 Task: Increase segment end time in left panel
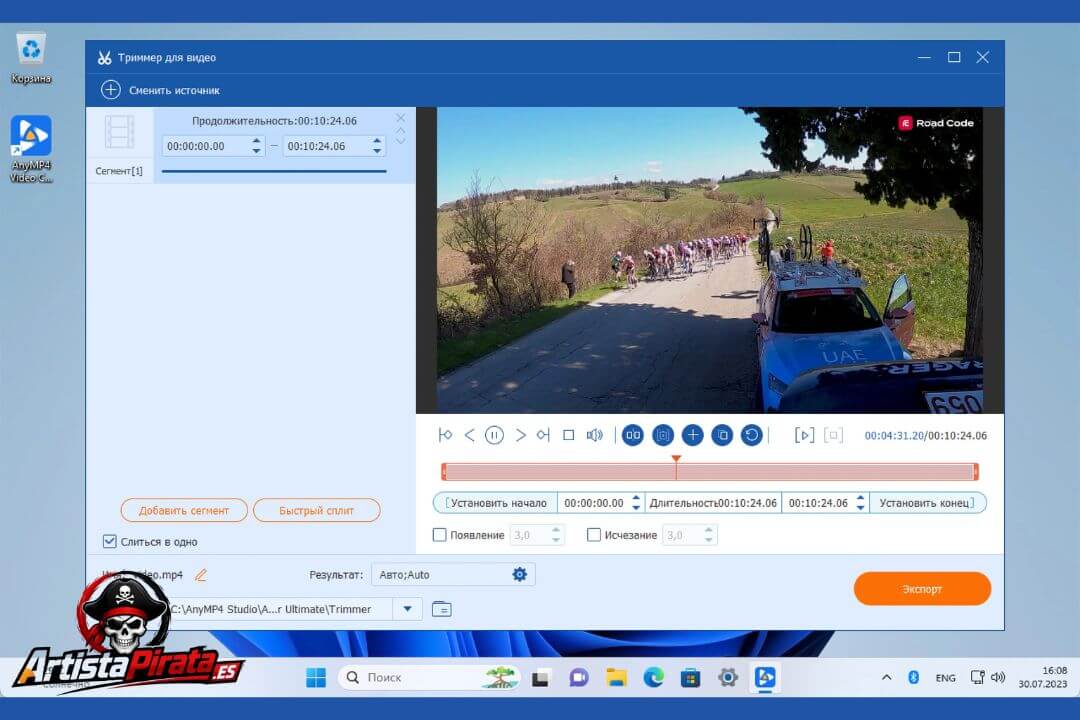coord(377,141)
